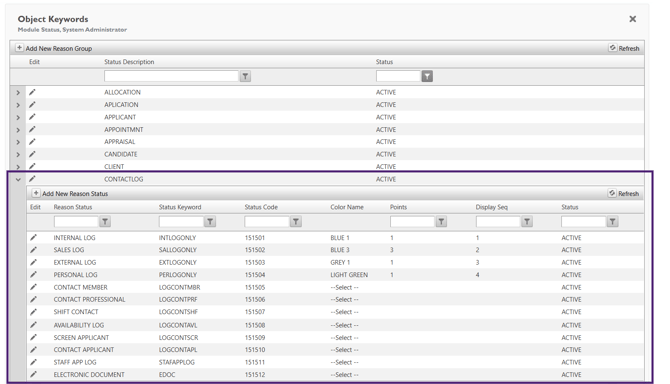
Task: Open the Display Seq filter options
Action: (527, 221)
